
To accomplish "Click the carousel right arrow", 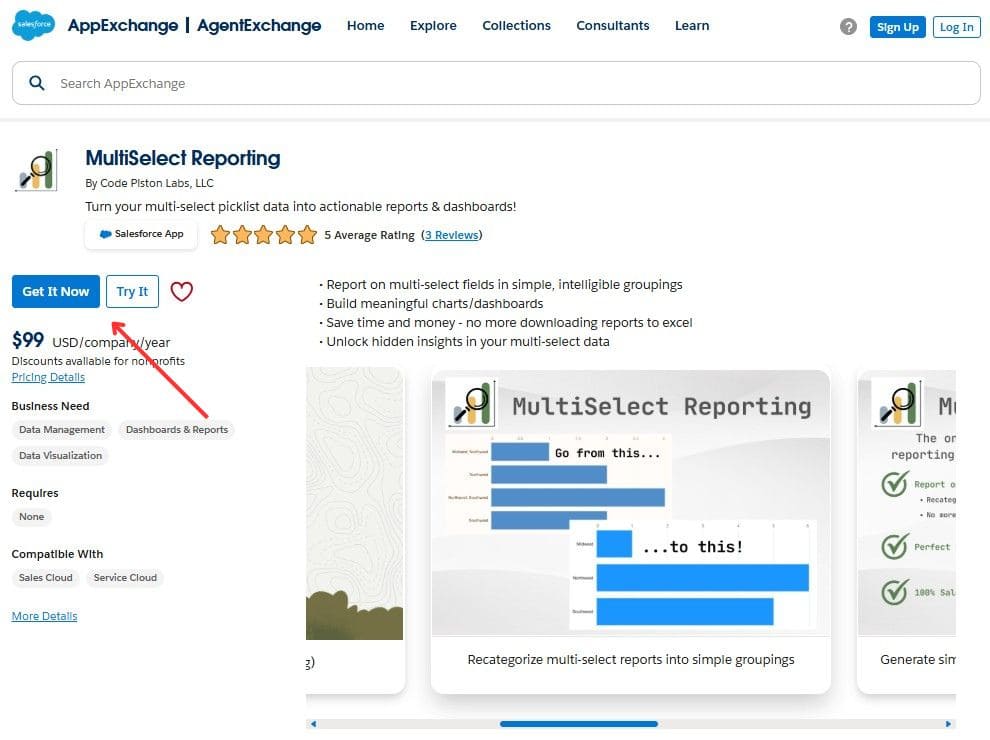I will coord(948,722).
